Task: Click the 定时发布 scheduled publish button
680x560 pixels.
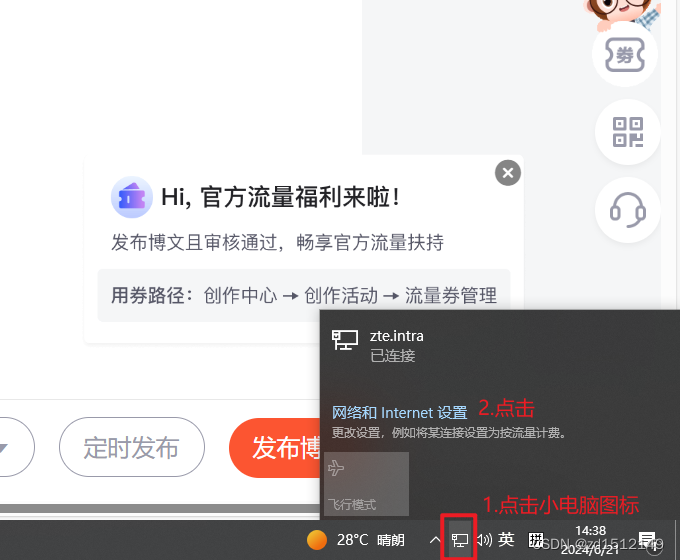Action: coord(132,447)
